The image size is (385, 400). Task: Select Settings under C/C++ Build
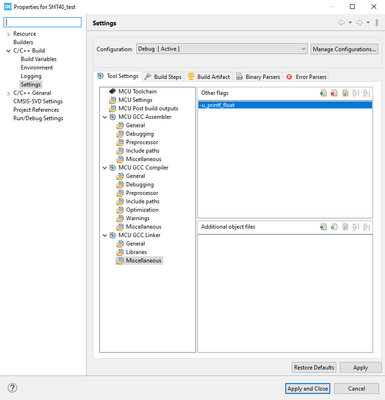coord(31,84)
